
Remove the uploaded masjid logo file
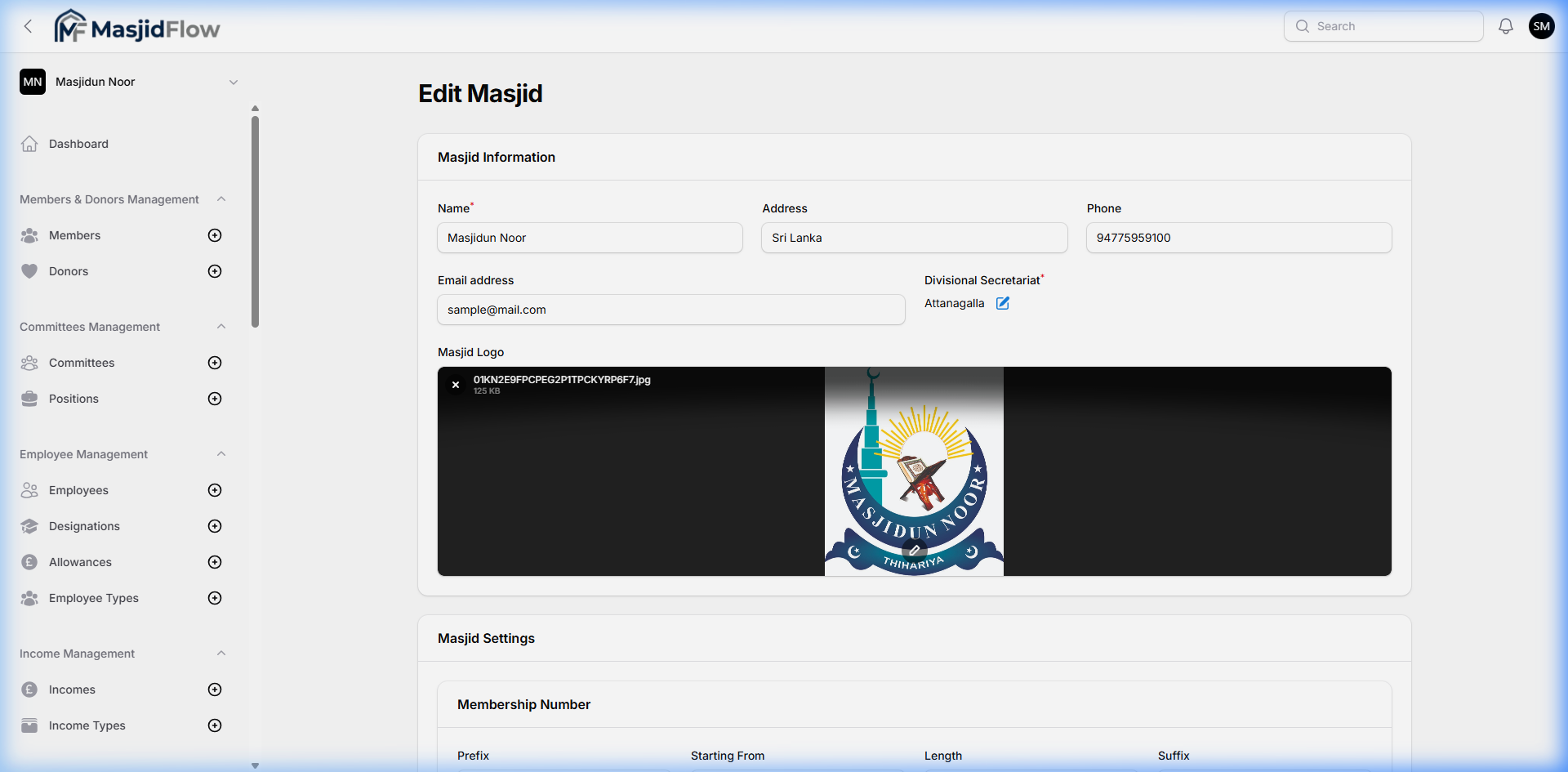pos(455,384)
